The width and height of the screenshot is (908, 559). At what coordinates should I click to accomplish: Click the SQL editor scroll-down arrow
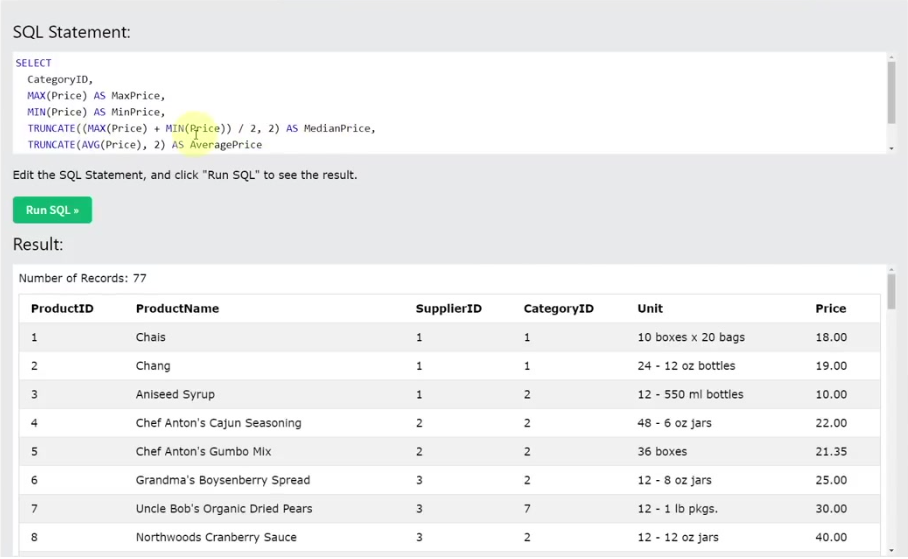click(891, 149)
